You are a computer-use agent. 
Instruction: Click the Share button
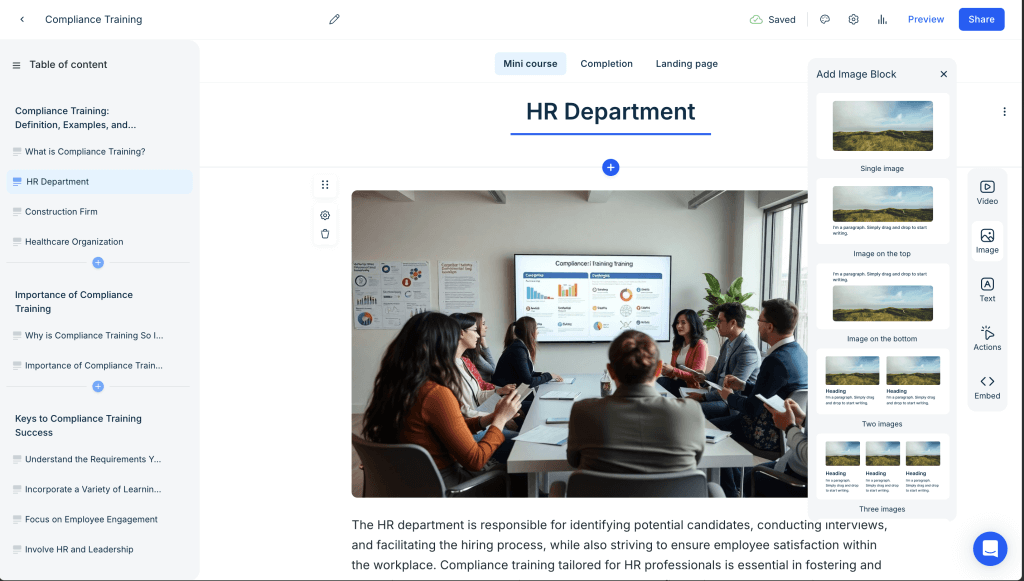[981, 19]
